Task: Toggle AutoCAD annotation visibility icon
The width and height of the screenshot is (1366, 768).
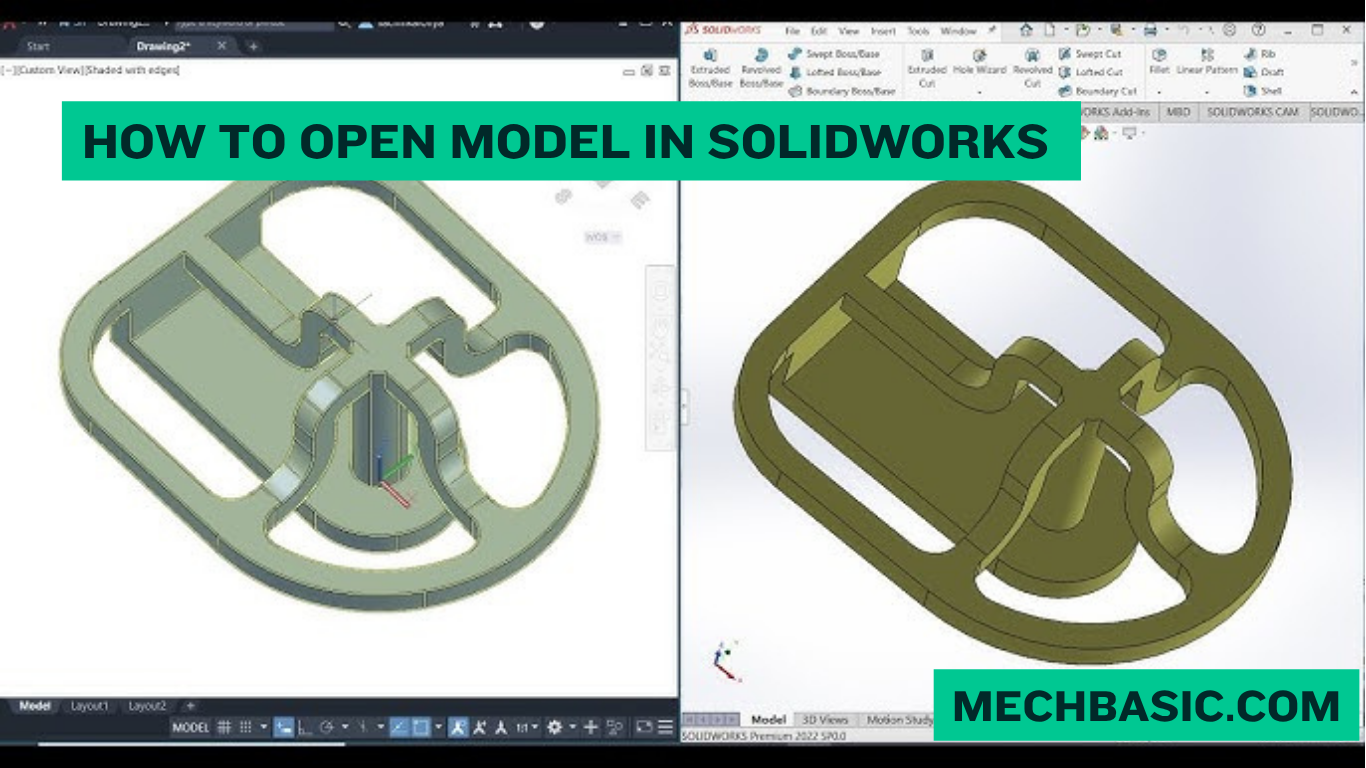Action: [x=458, y=727]
